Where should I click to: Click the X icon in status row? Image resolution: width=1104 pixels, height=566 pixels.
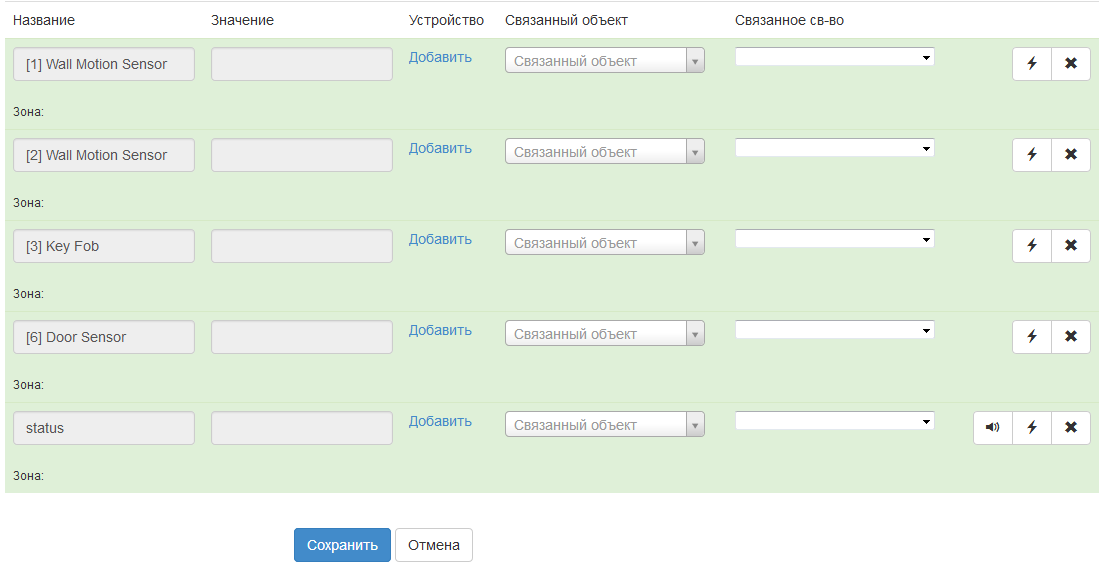1071,428
